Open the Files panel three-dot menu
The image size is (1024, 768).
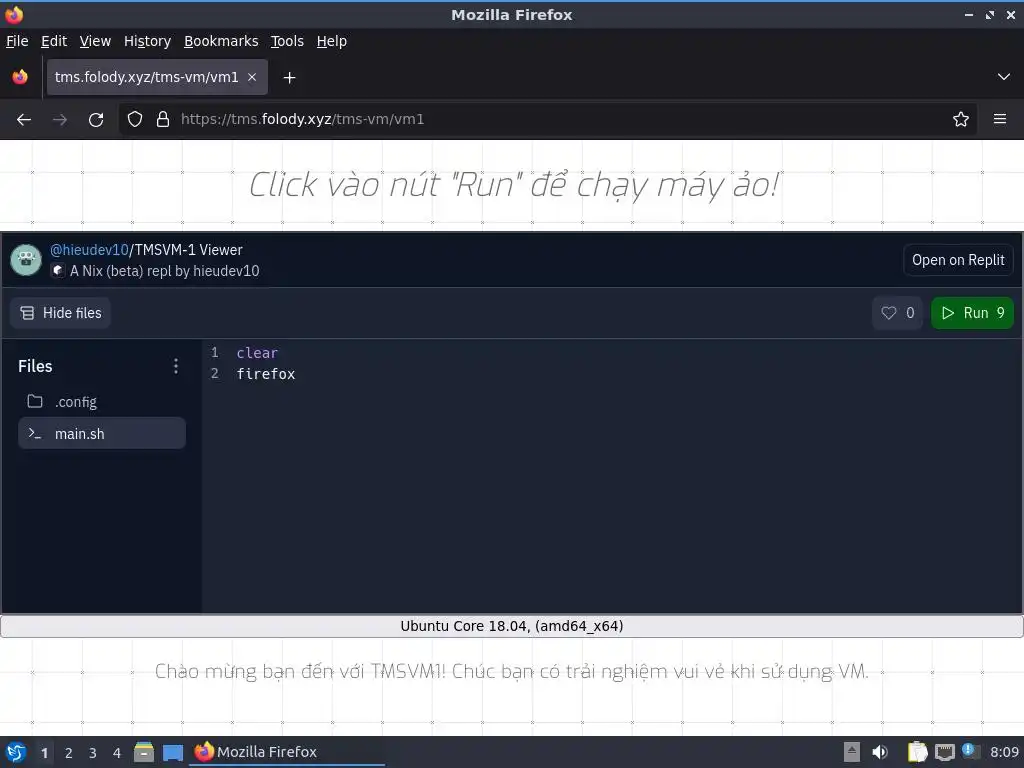click(x=176, y=366)
